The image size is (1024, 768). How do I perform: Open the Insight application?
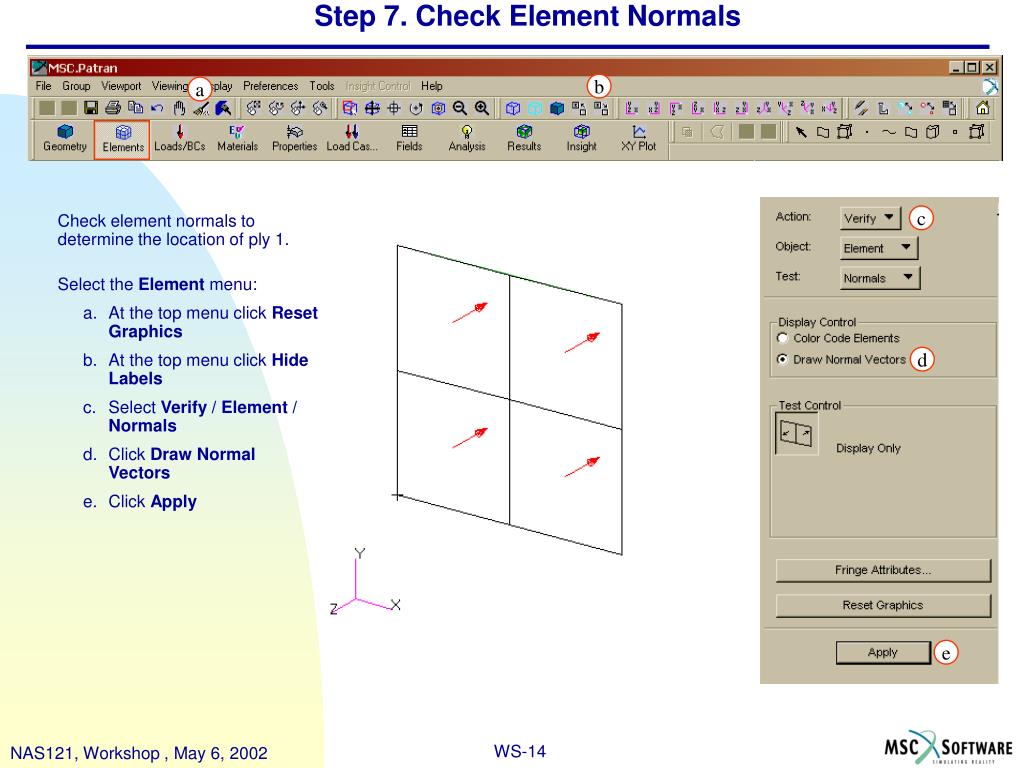[x=581, y=138]
